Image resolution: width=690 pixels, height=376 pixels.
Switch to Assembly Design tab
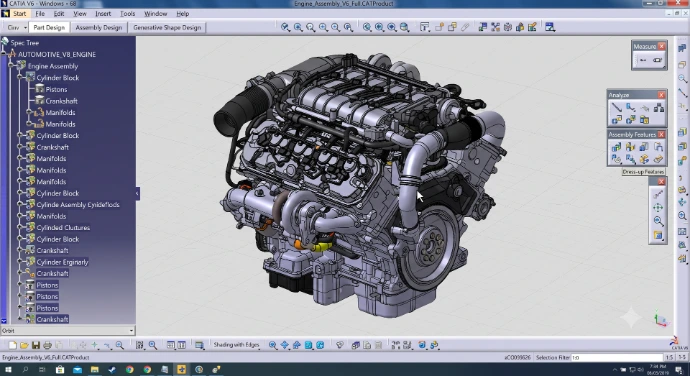pos(99,27)
